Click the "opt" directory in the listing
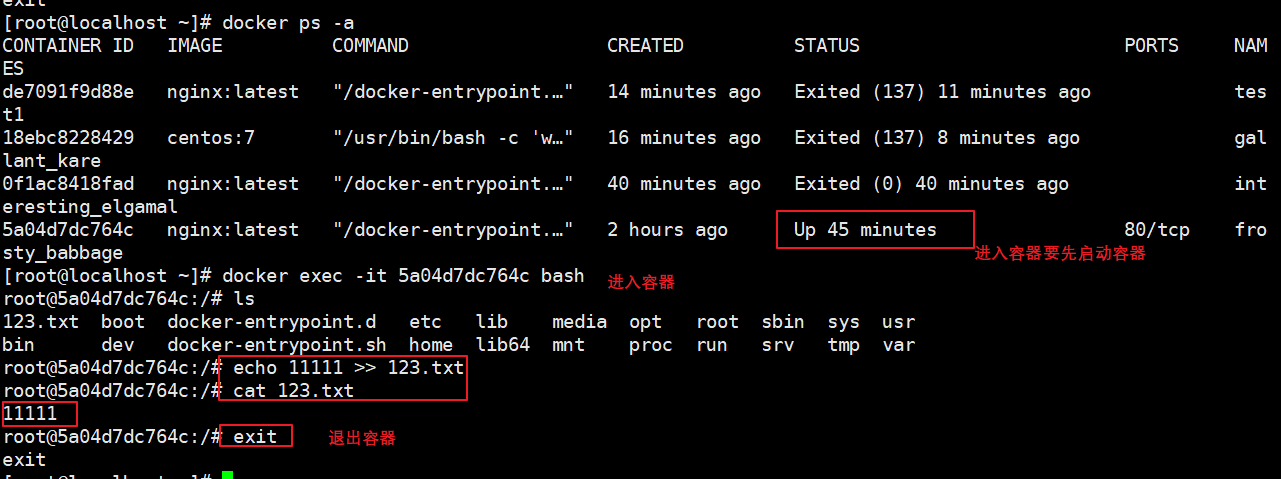Viewport: 1281px width, 479px height. [645, 321]
